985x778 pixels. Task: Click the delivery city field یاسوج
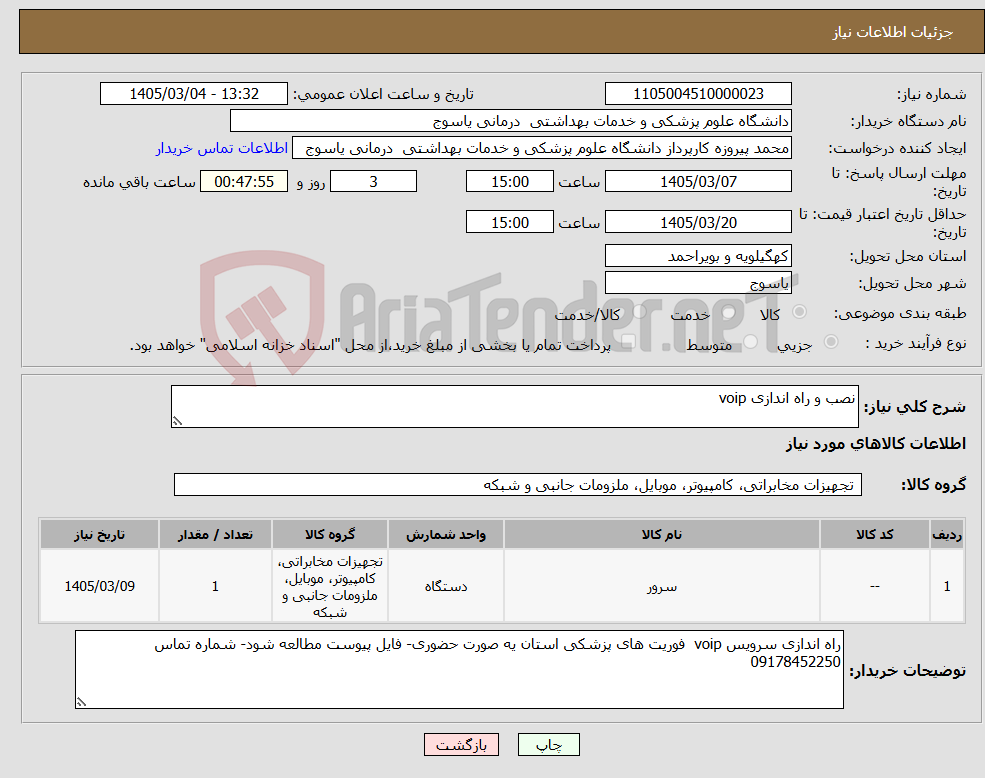698,283
